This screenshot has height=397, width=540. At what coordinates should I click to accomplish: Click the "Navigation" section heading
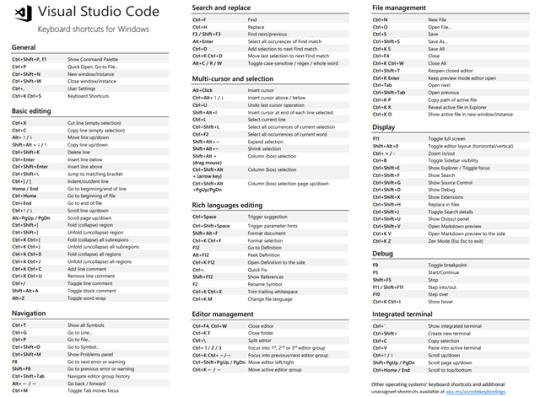click(29, 313)
